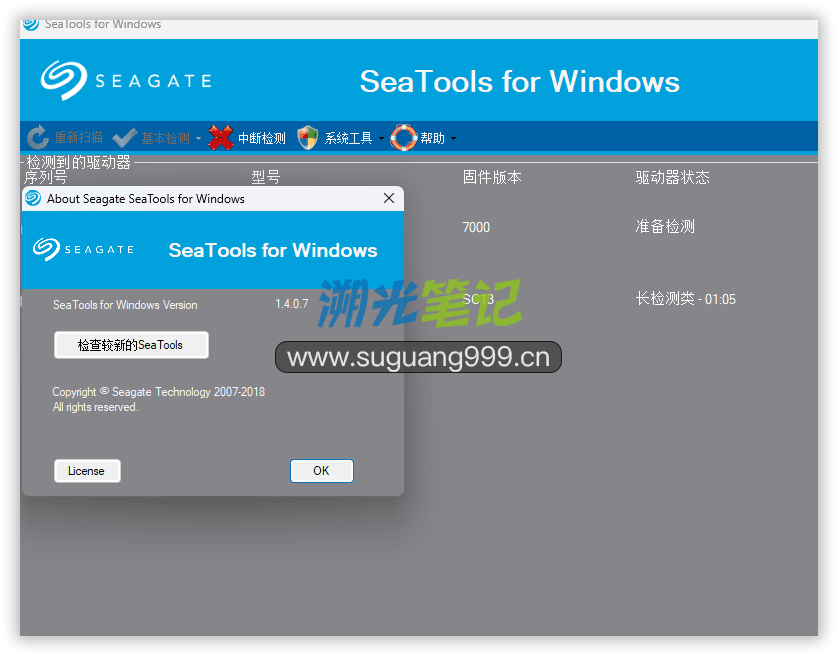838x656 pixels.
Task: Open the 帮助 menu
Action: coord(432,138)
